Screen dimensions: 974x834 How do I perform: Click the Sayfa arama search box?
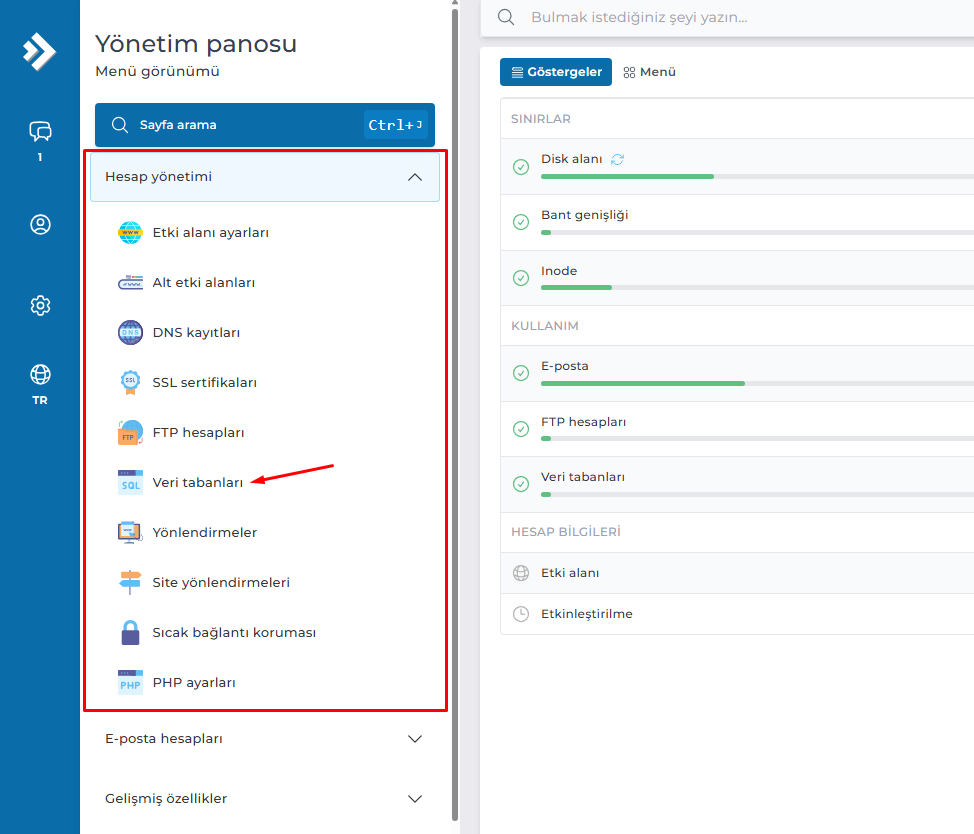(x=265, y=125)
